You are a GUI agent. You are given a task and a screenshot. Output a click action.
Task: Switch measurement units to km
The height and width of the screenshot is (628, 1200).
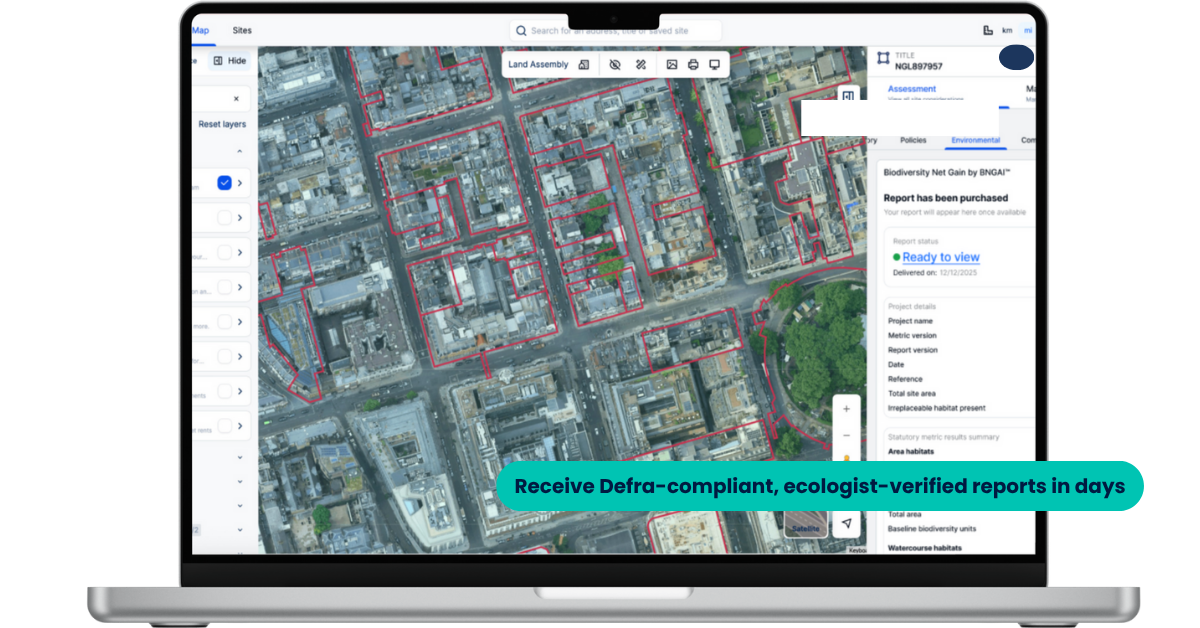[1007, 31]
